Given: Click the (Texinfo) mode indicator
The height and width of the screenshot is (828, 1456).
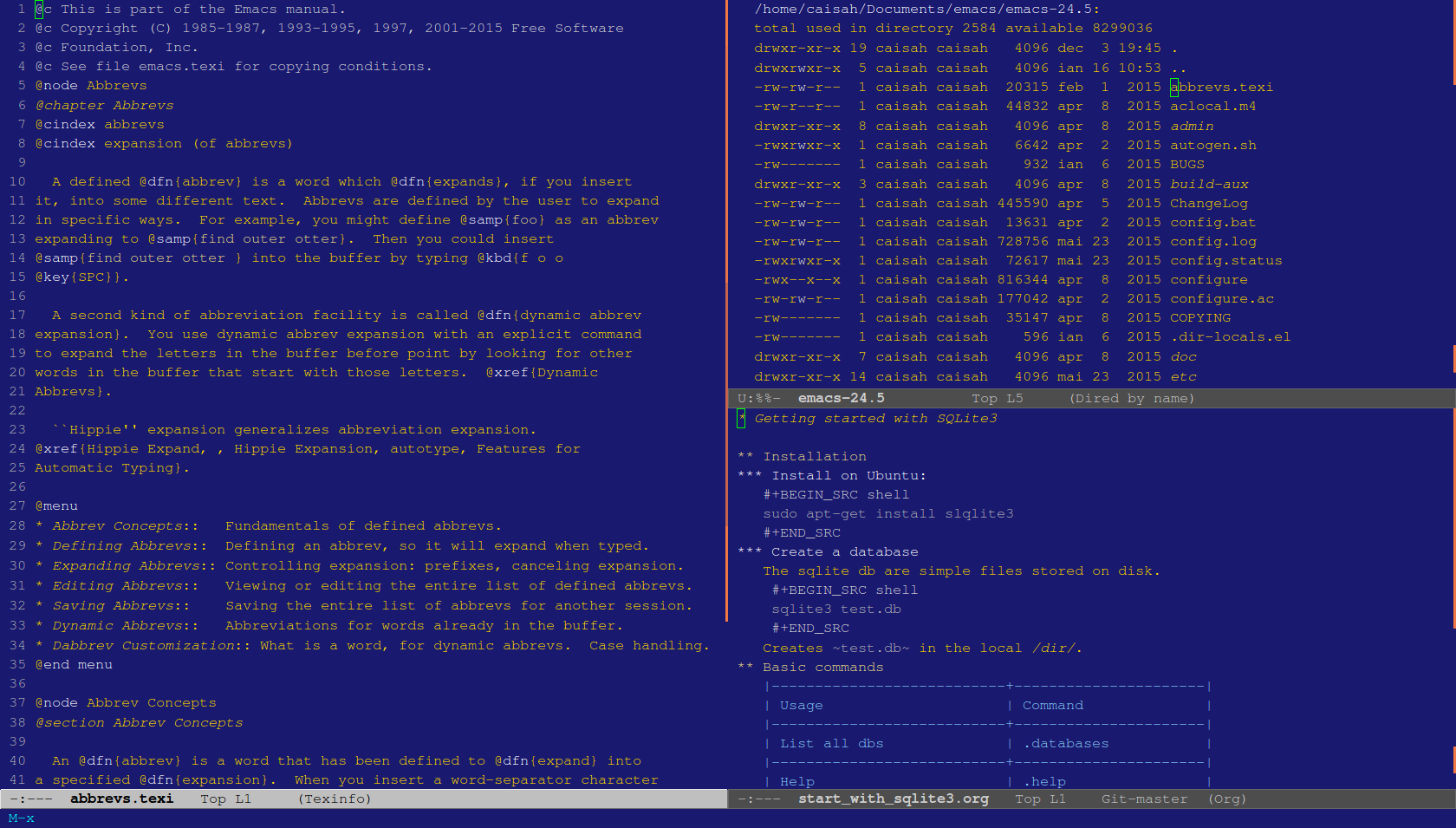Looking at the screenshot, I should (x=335, y=799).
